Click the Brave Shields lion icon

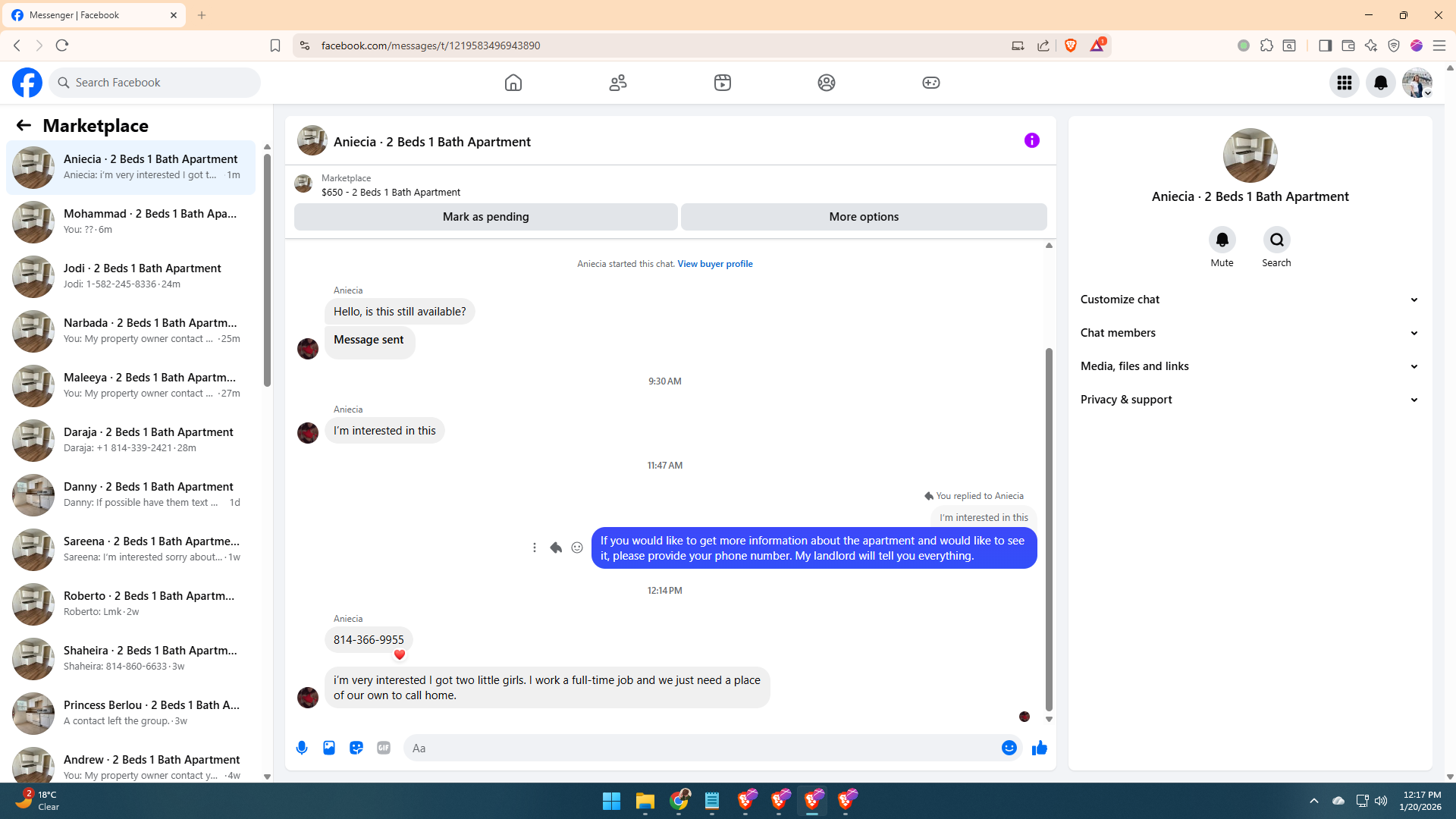[x=1071, y=45]
